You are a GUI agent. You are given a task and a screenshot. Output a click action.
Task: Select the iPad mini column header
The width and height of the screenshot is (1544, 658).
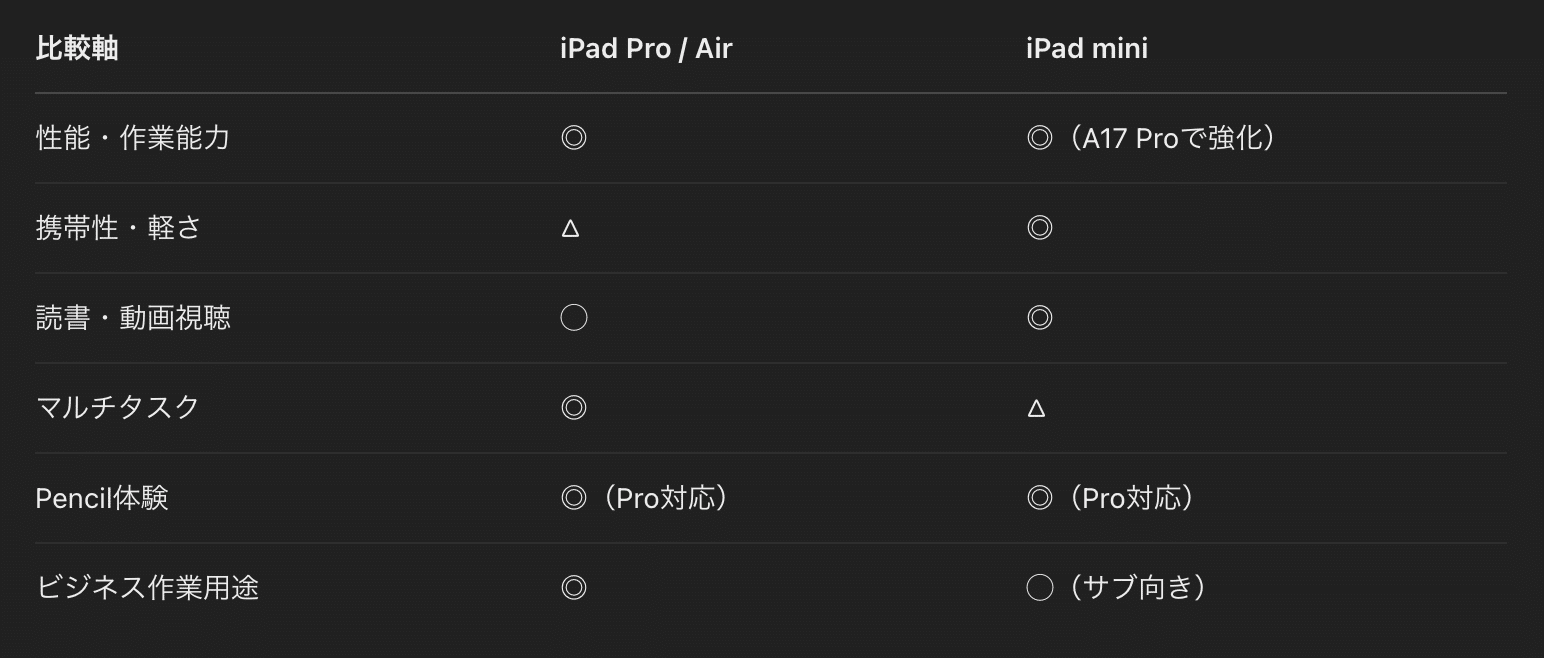click(1087, 48)
